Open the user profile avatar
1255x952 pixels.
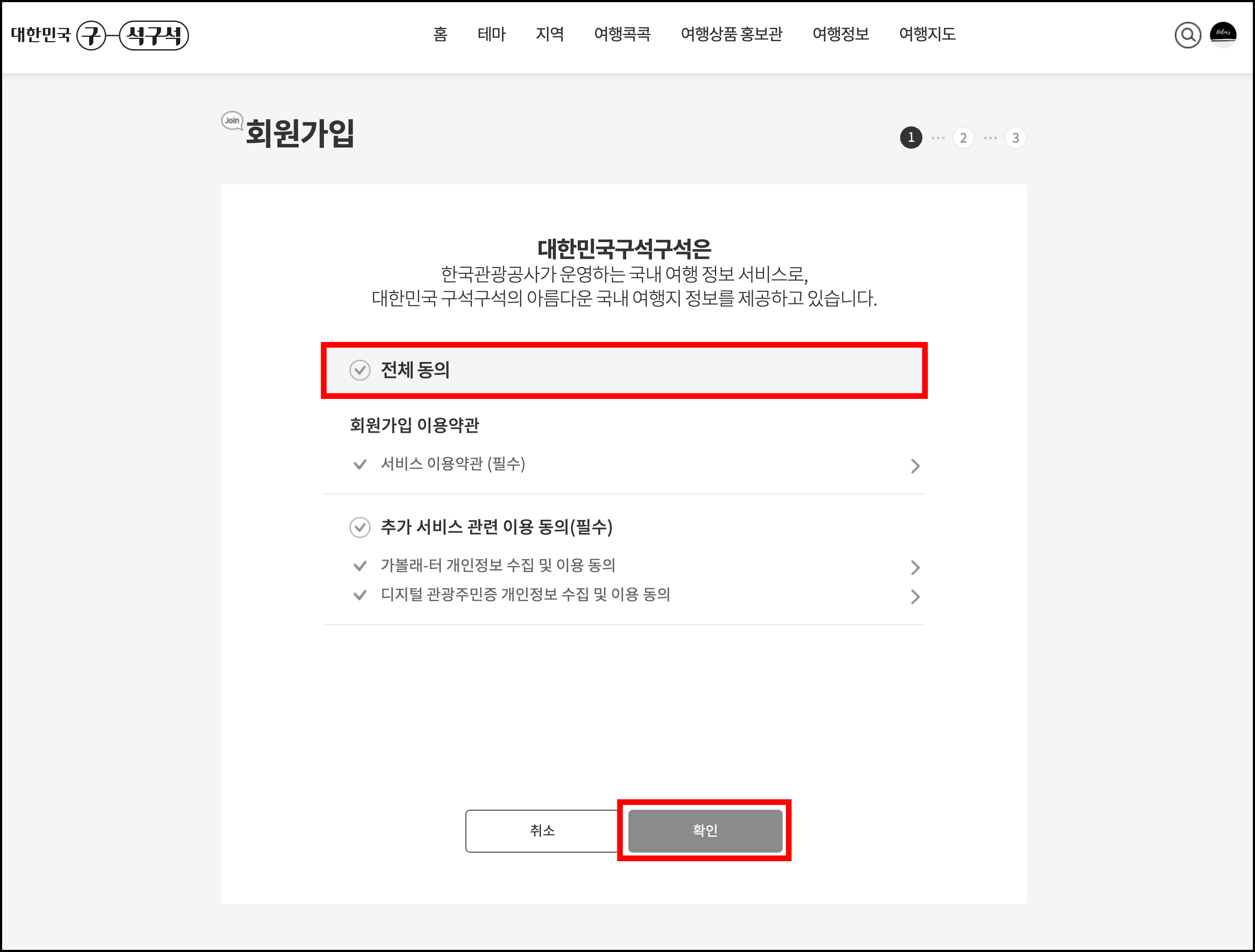coord(1223,35)
